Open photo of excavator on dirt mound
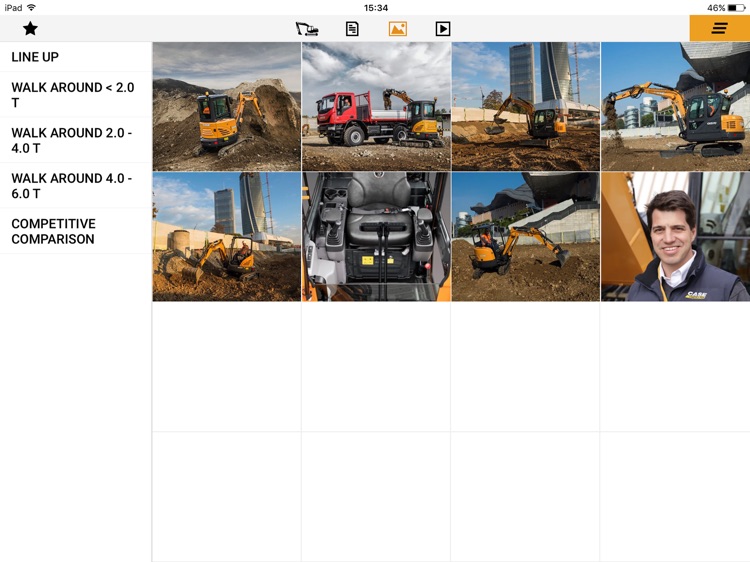The image size is (750, 562). point(227,106)
